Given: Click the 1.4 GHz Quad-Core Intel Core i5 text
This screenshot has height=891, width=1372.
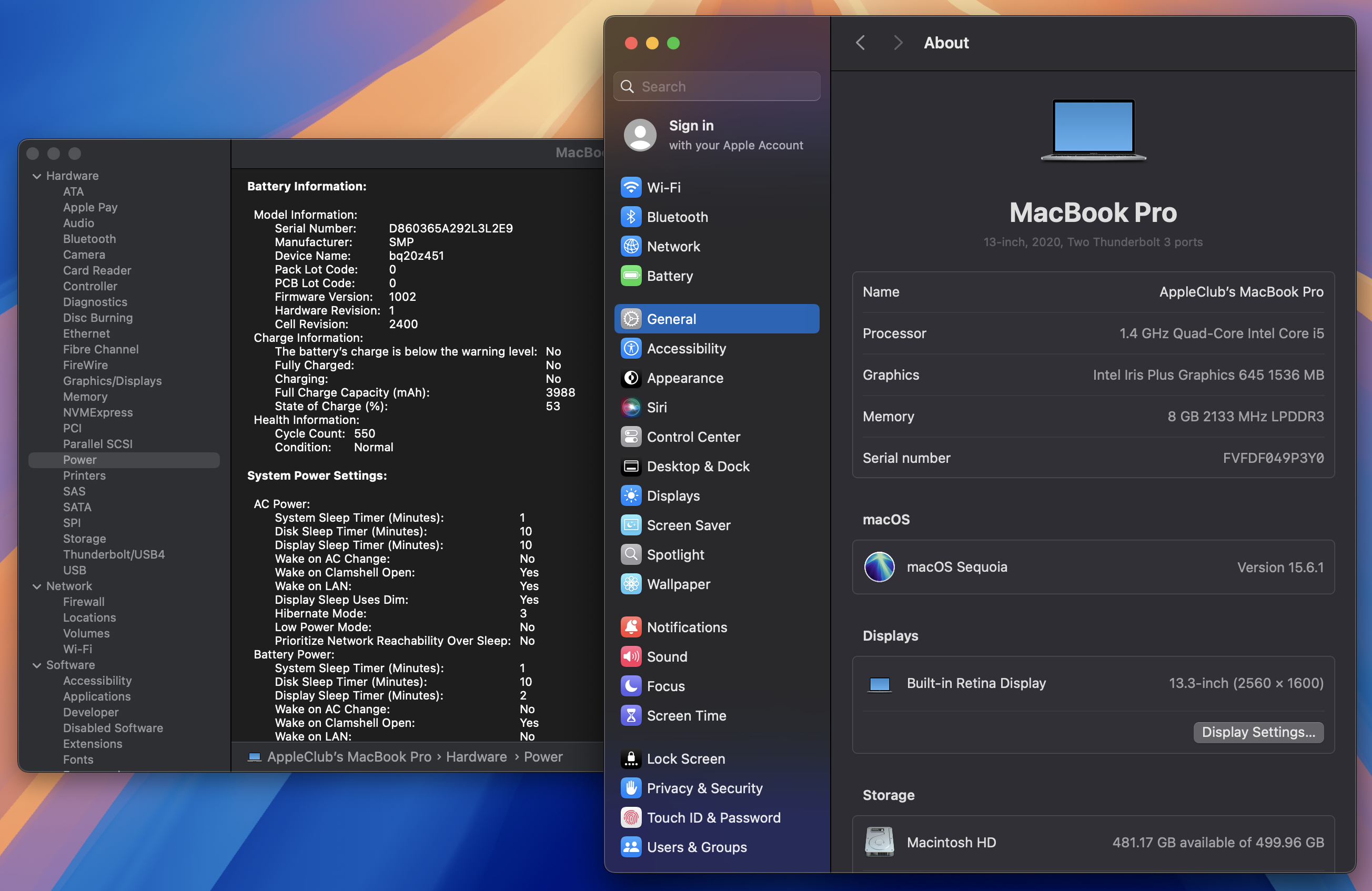Looking at the screenshot, I should [x=1222, y=333].
